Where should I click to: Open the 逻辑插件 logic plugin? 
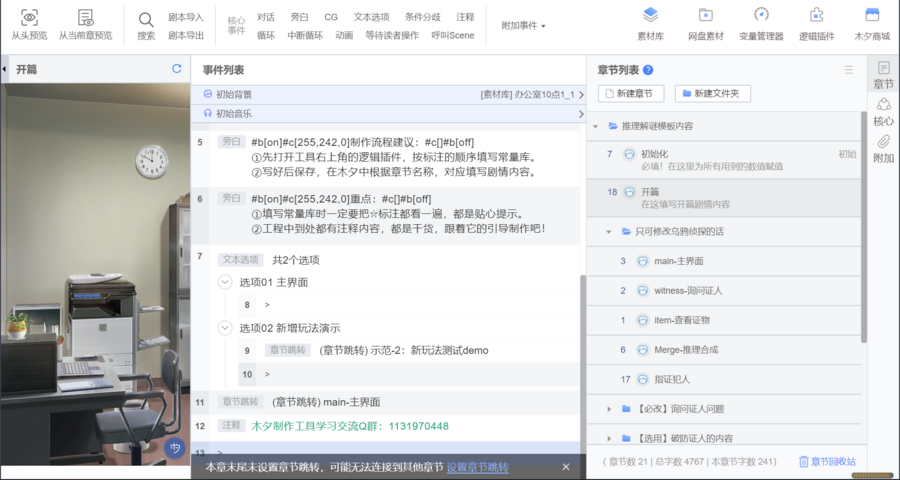tap(816, 16)
